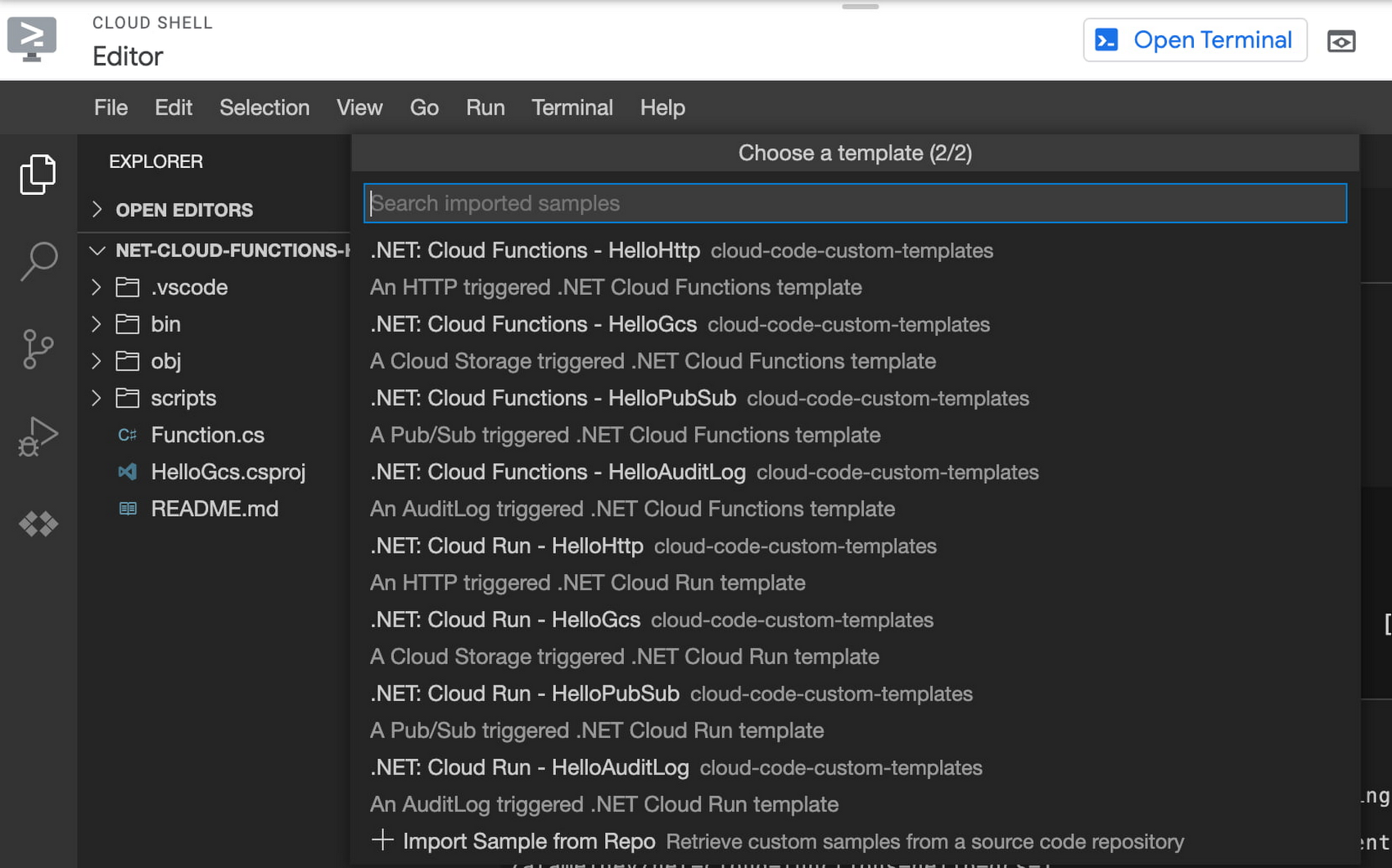
Task: Select Cloud Functions - HelloGcs template
Action: pyautogui.click(x=855, y=342)
